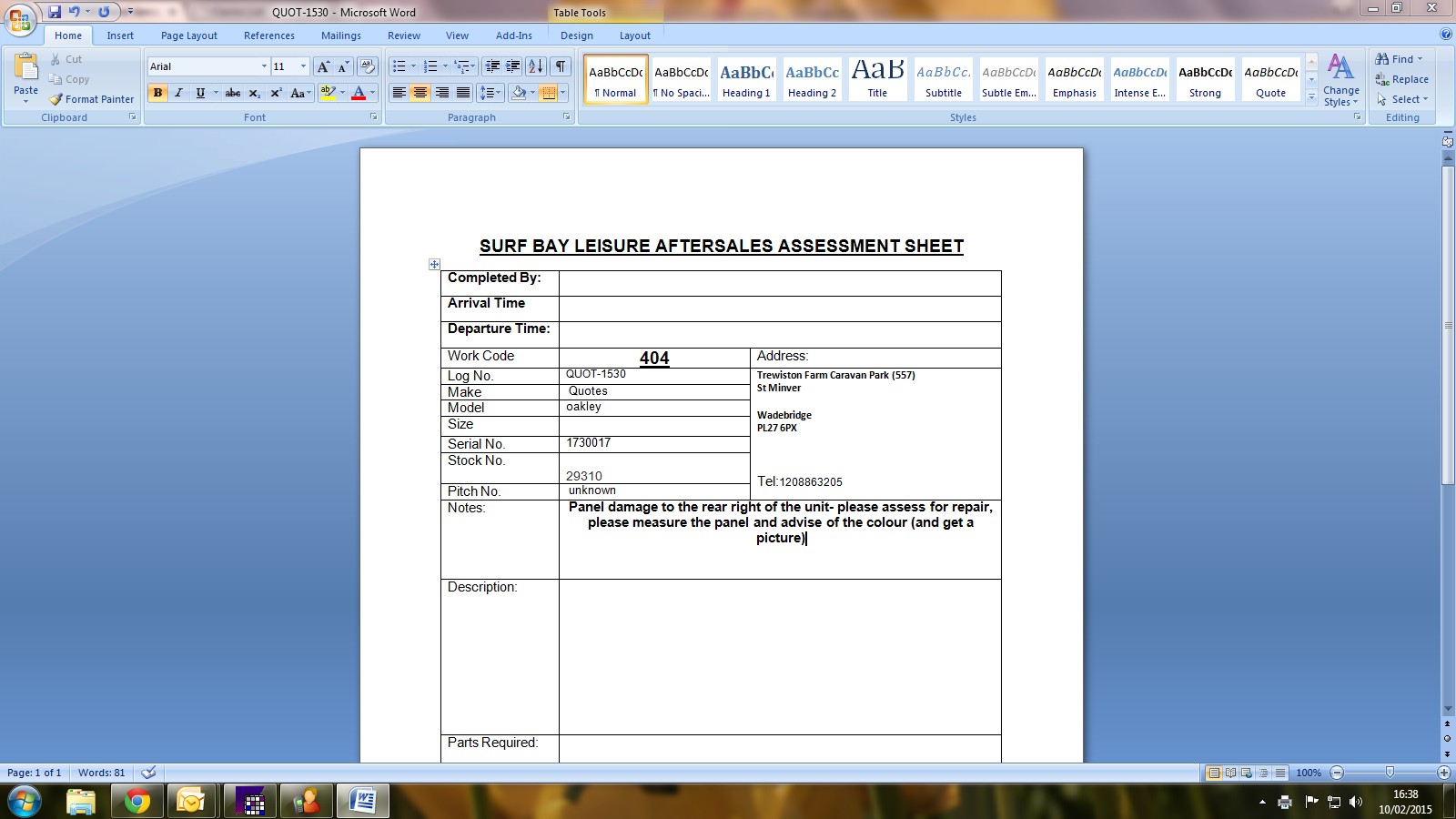The width and height of the screenshot is (1456, 819).
Task: Apply the Heading 1 style
Action: (x=746, y=79)
